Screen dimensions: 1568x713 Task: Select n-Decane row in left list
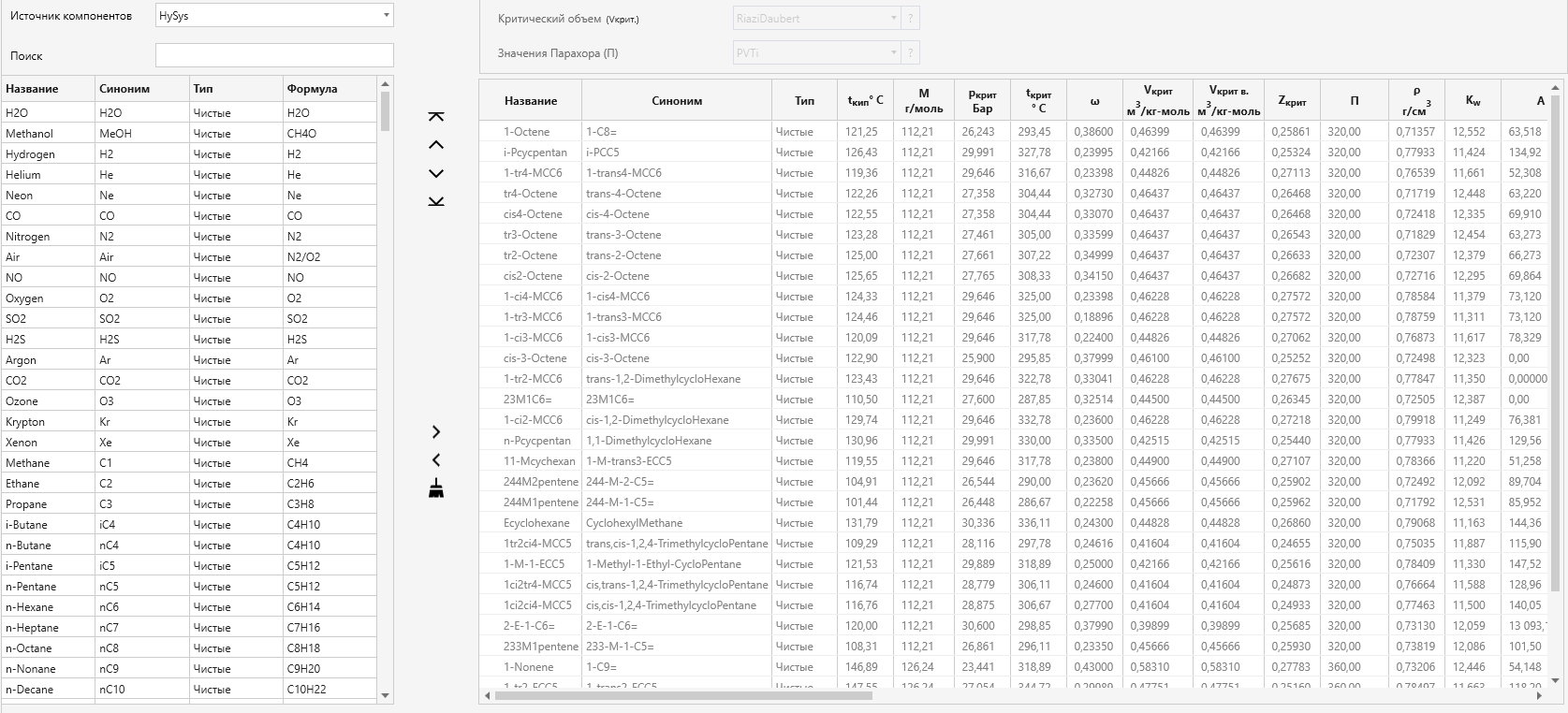(188, 689)
